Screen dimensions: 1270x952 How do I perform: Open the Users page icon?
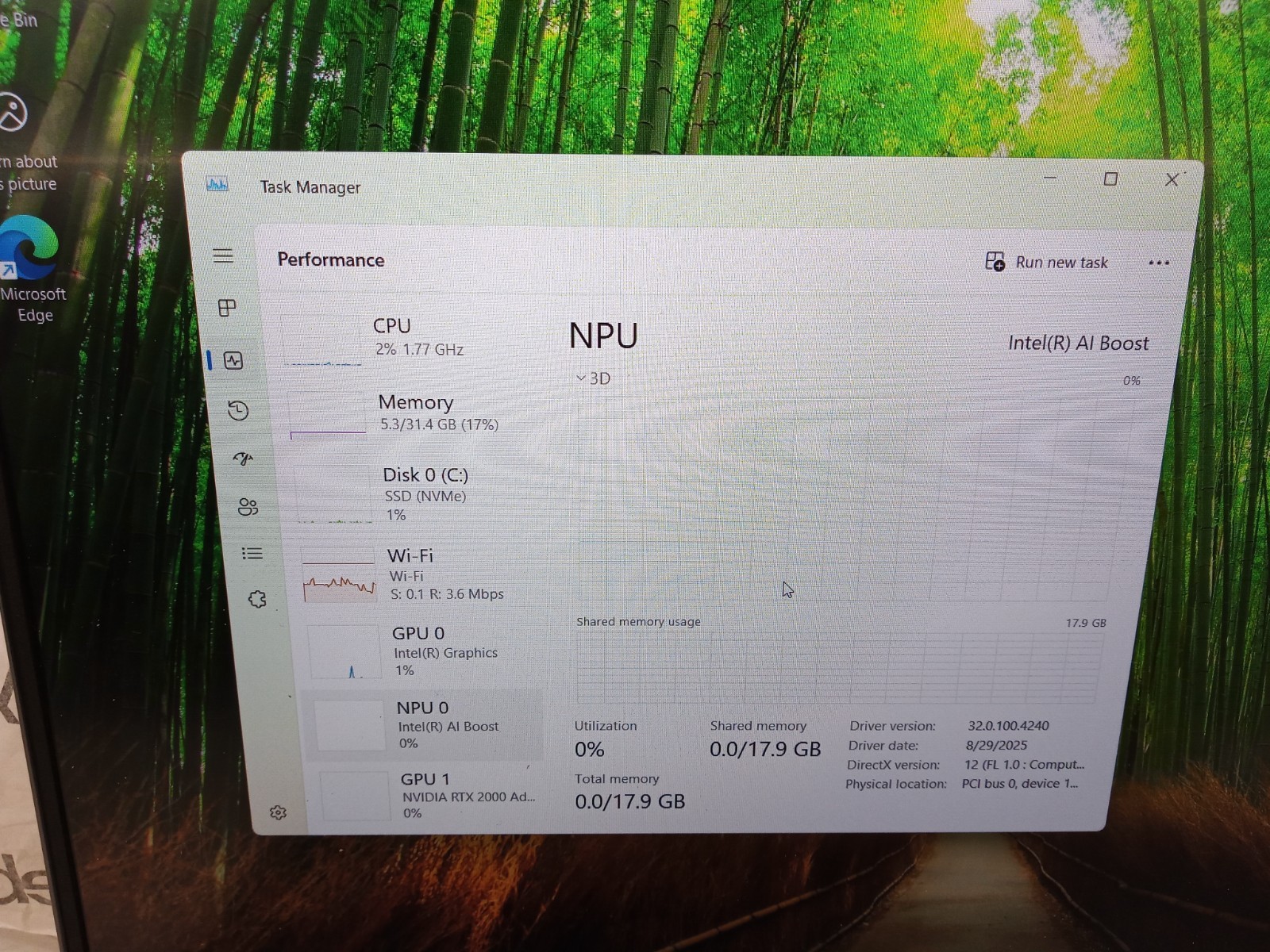click(248, 507)
